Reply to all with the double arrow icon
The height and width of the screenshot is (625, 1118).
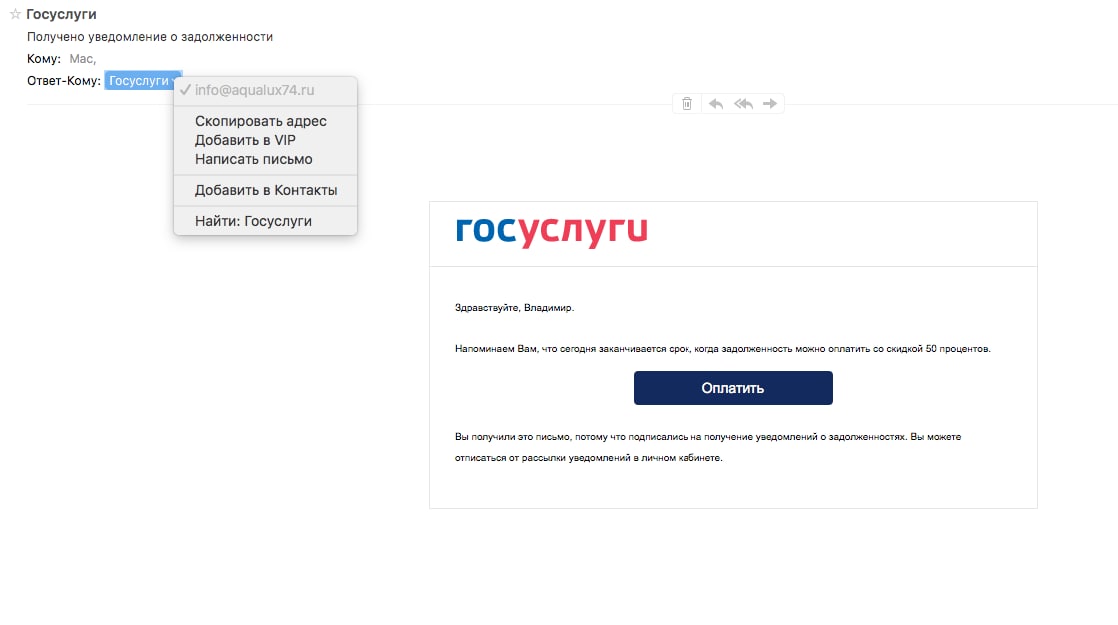click(x=743, y=104)
